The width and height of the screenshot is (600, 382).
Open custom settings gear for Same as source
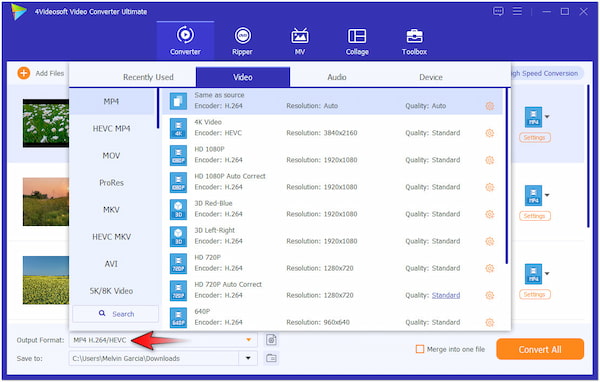[489, 106]
